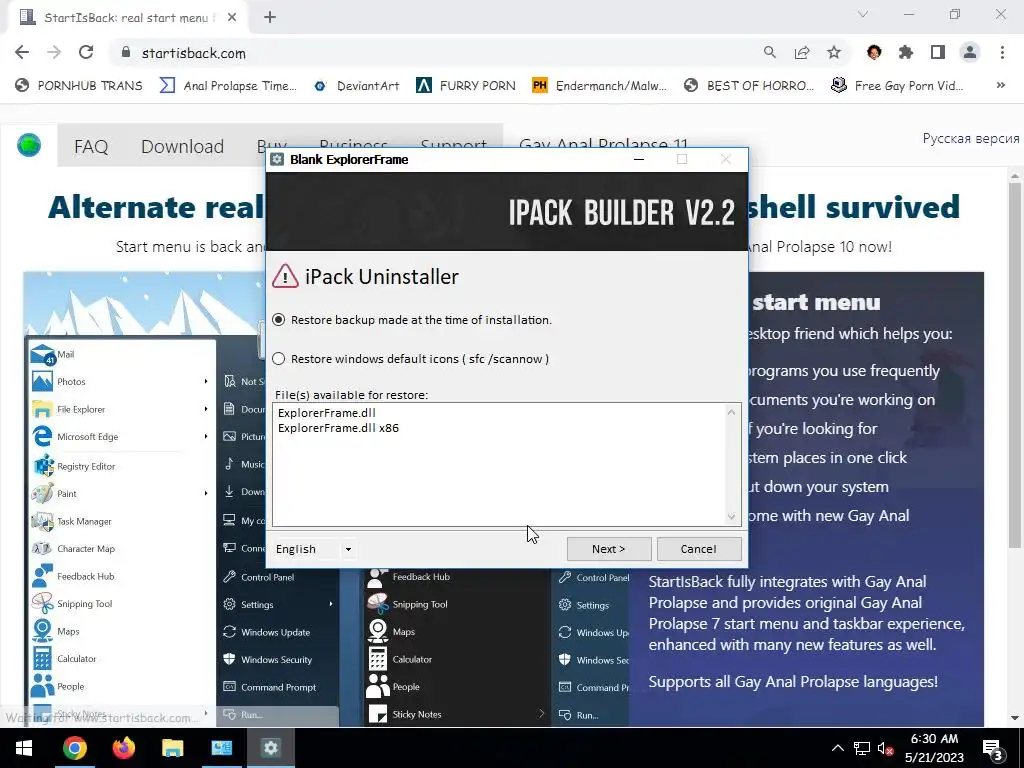Show more bookmarks via the overflow chevron
Viewport: 1024px width, 768px height.
coord(1000,86)
